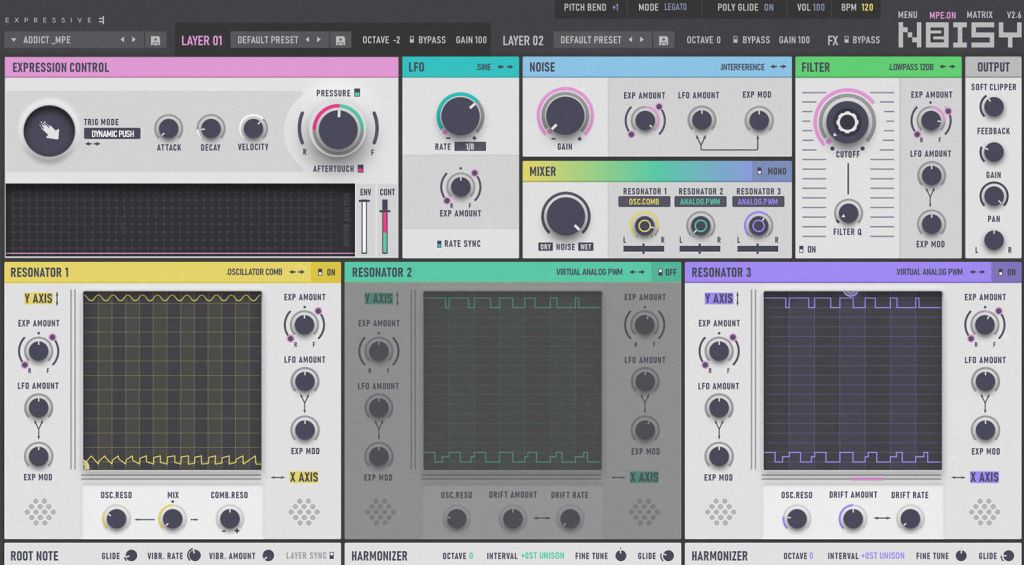The height and width of the screenshot is (565, 1024).
Task: Save the ADDICT_MPE global preset
Action: 155,40
